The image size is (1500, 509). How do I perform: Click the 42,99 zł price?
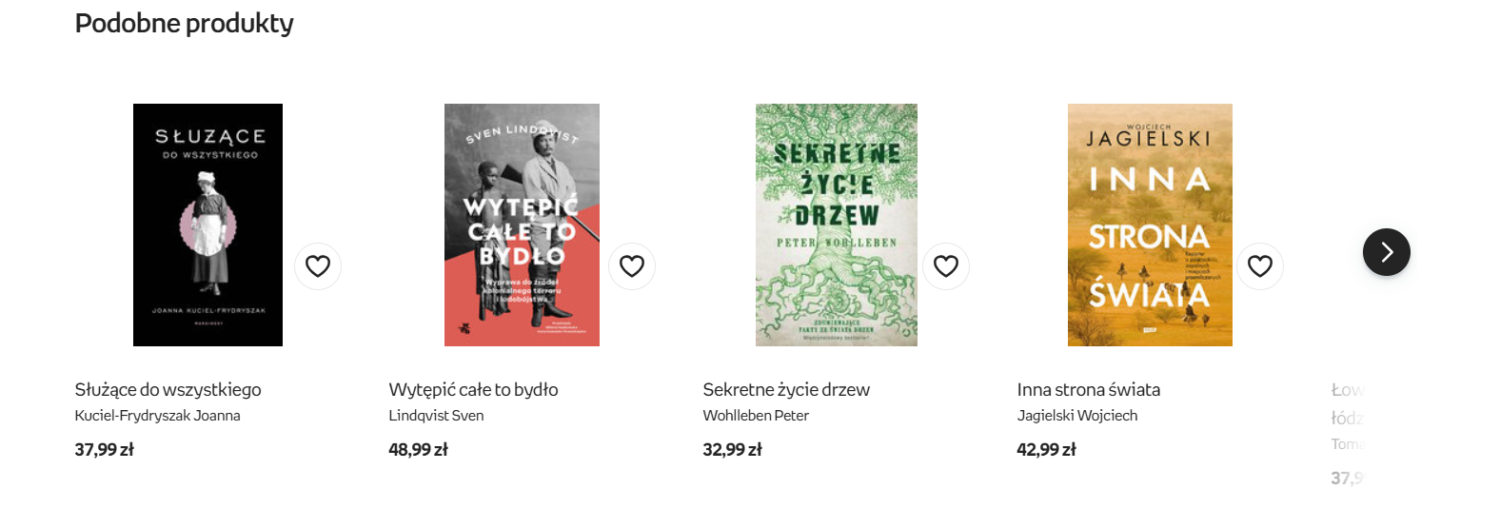click(x=1046, y=450)
